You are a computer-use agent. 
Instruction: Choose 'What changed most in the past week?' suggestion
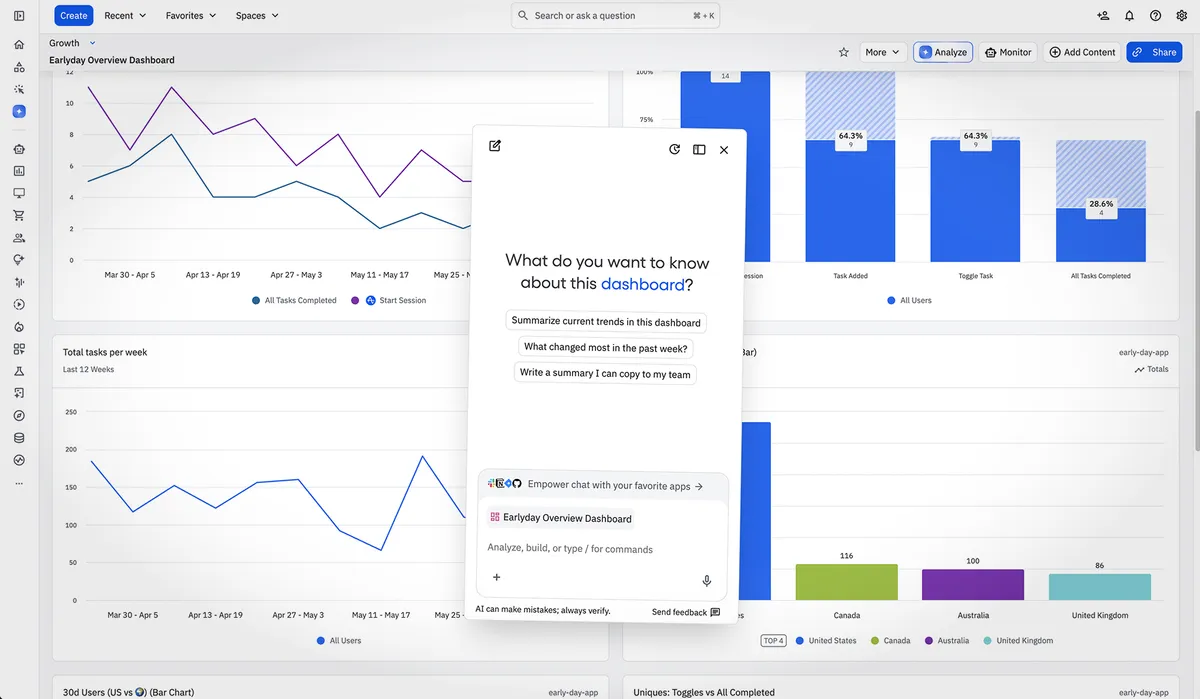point(606,347)
